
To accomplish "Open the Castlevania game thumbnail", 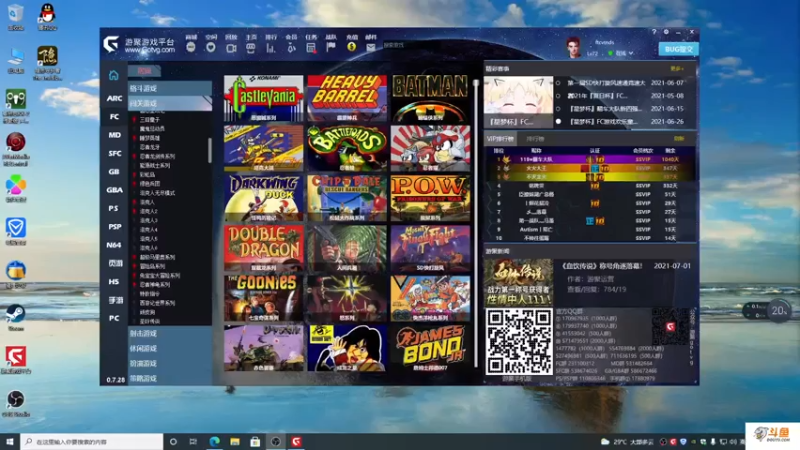I will coord(263,98).
